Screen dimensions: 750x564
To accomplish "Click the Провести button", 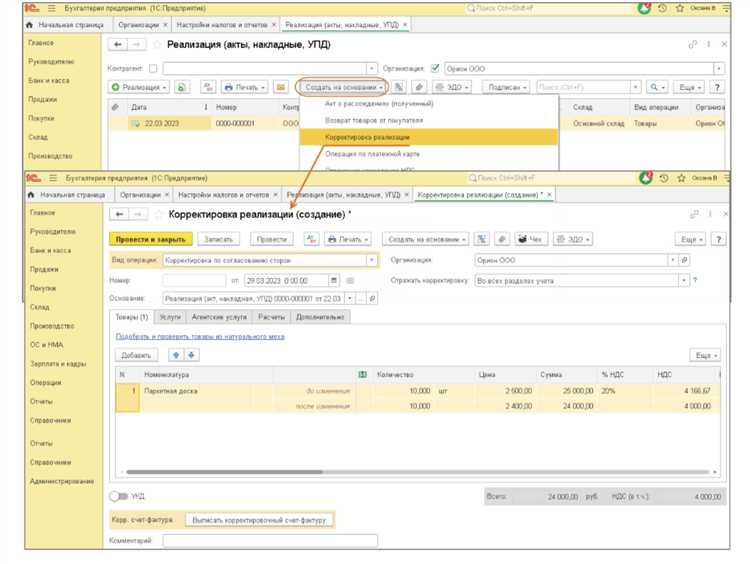I will [272, 239].
